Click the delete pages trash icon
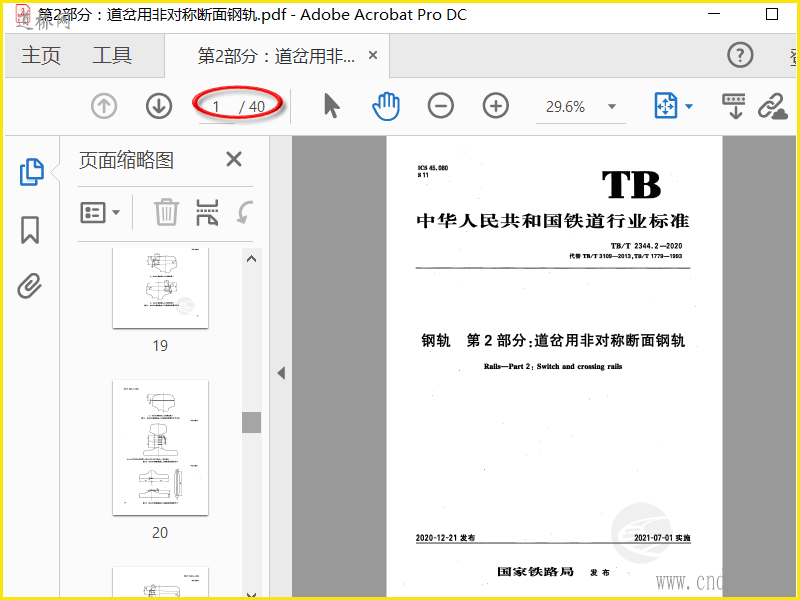 tap(166, 212)
